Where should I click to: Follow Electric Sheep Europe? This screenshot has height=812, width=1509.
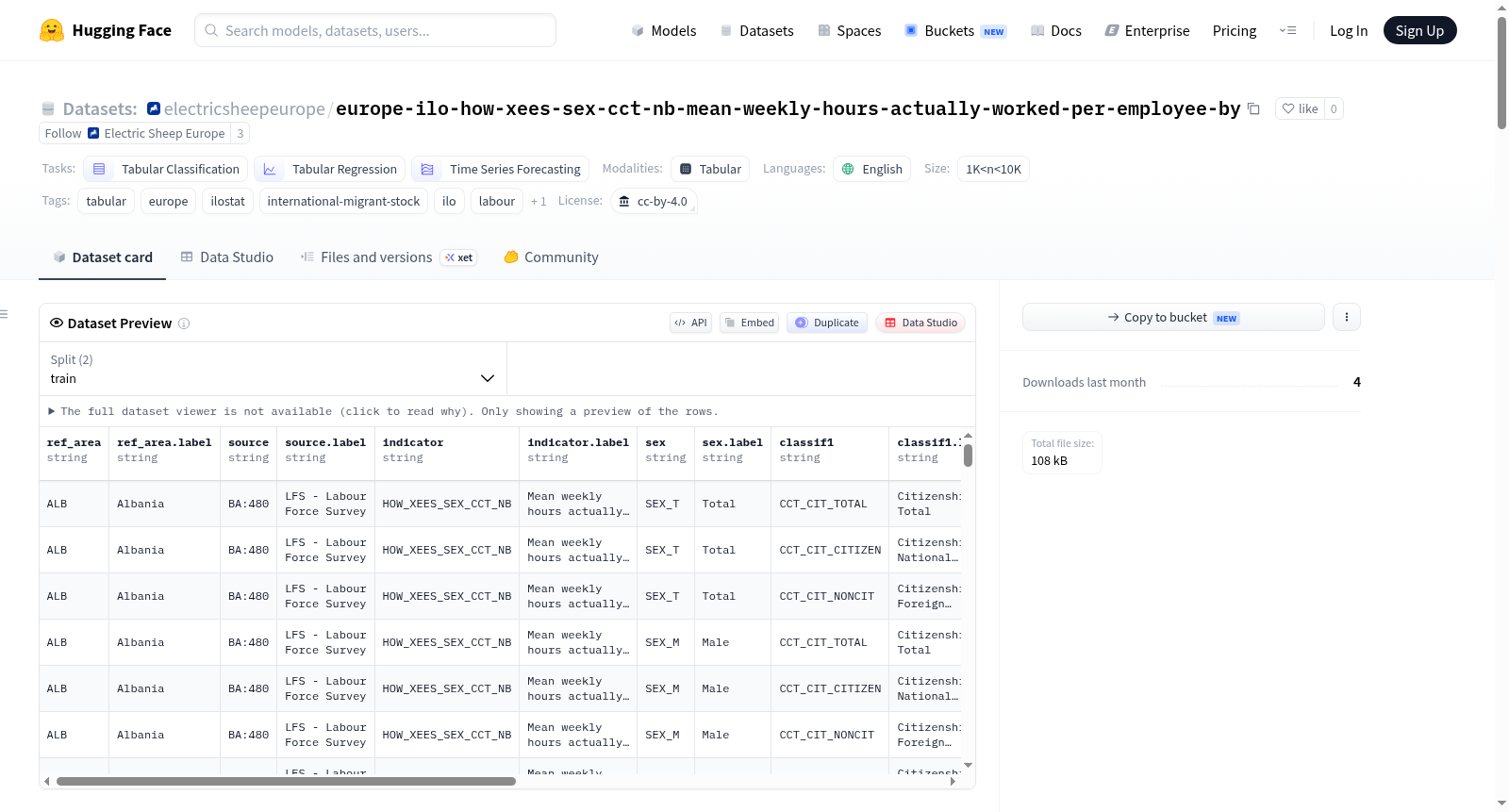point(135,133)
